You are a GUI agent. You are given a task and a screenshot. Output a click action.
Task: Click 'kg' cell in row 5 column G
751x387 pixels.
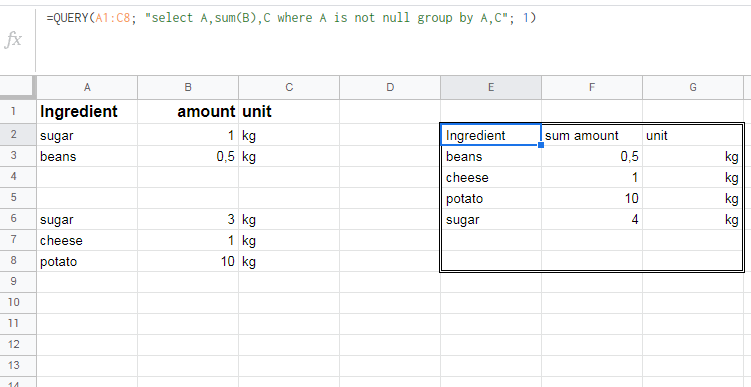693,198
